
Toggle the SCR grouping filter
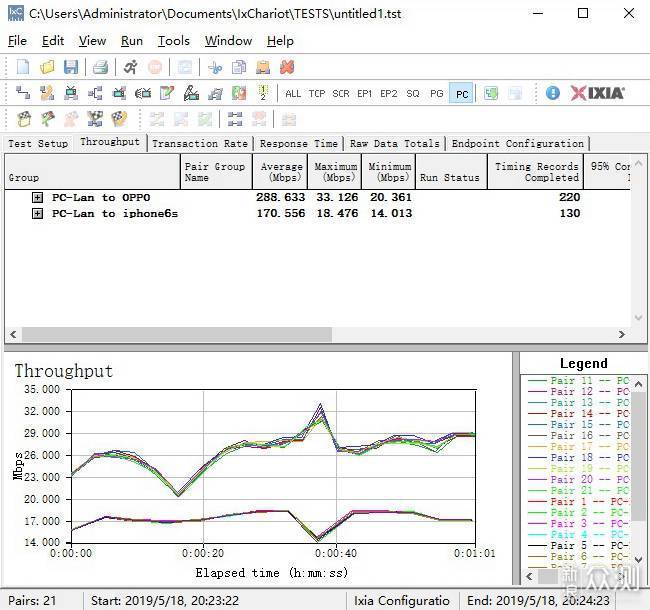341,94
